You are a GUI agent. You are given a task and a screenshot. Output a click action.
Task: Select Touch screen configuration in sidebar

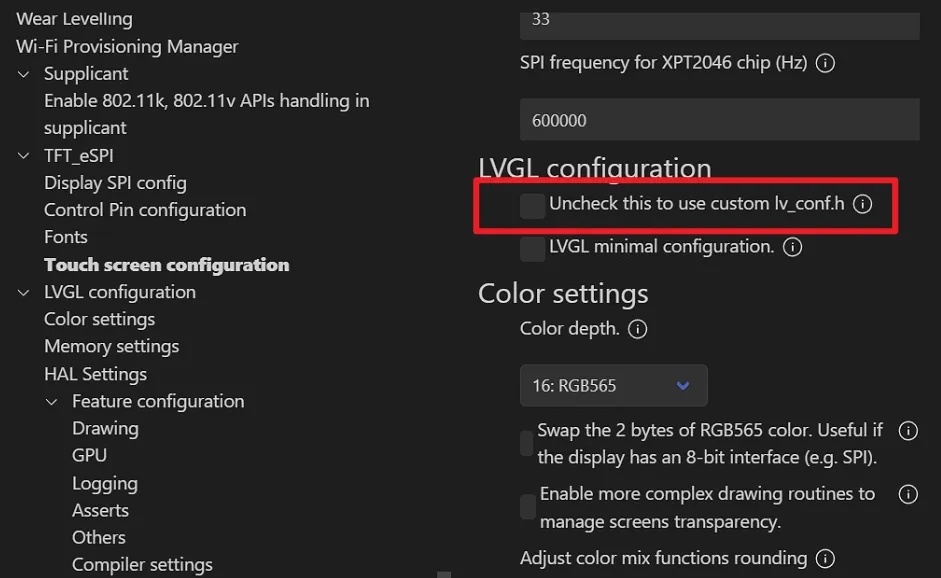point(166,265)
